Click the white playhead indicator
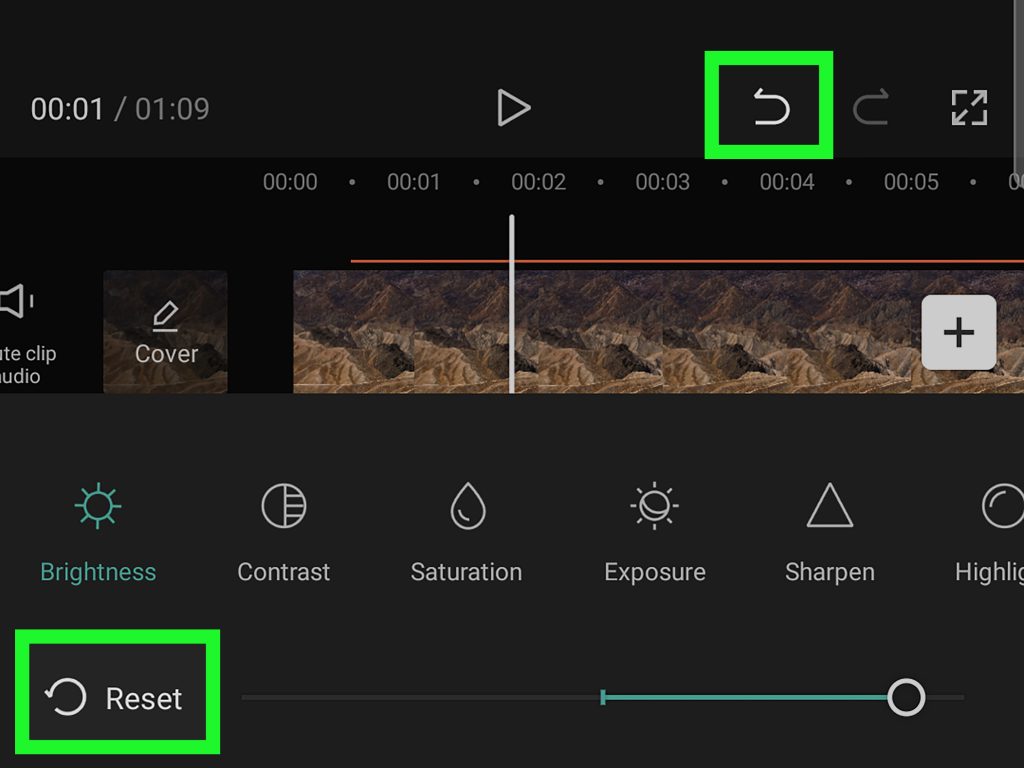 click(512, 300)
